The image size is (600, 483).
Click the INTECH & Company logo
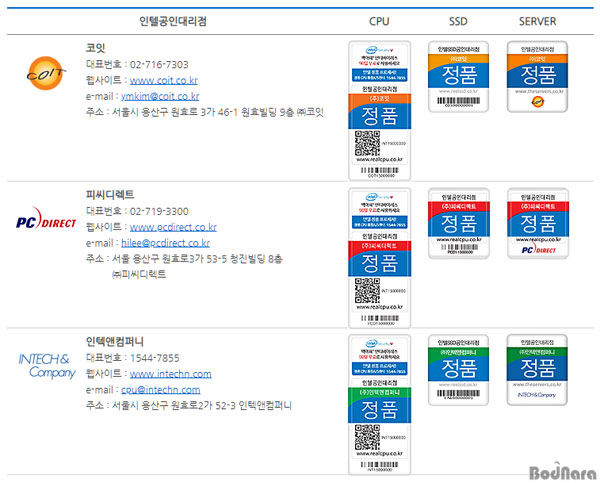[x=47, y=366]
